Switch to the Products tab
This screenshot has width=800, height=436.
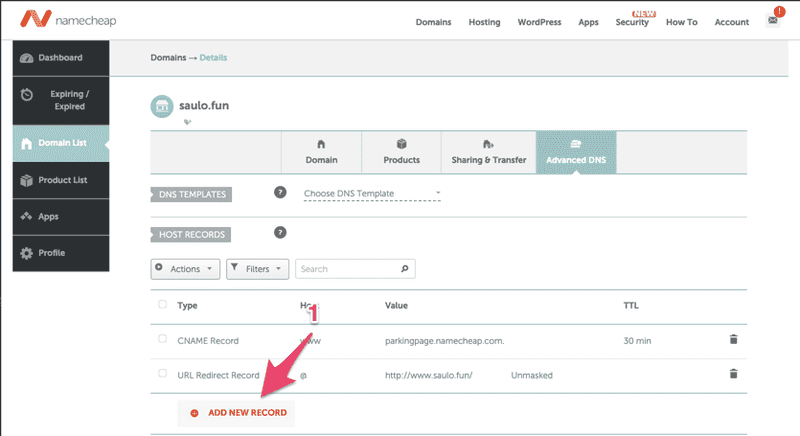pyautogui.click(x=402, y=152)
